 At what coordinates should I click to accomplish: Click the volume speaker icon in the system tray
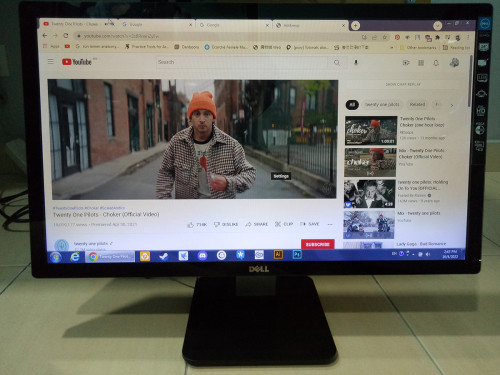pyautogui.click(x=428, y=254)
